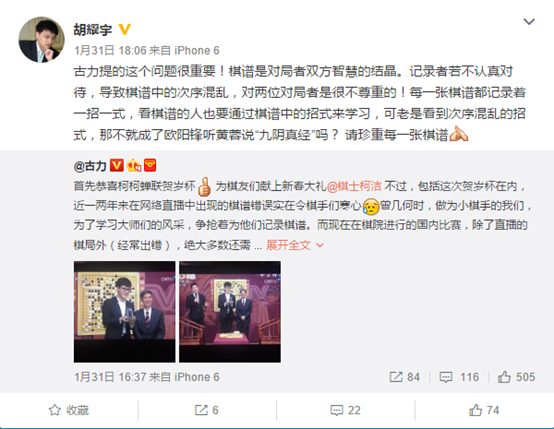The height and width of the screenshot is (429, 554).
Task: Click the repost icon showing 84
Action: tap(405, 377)
